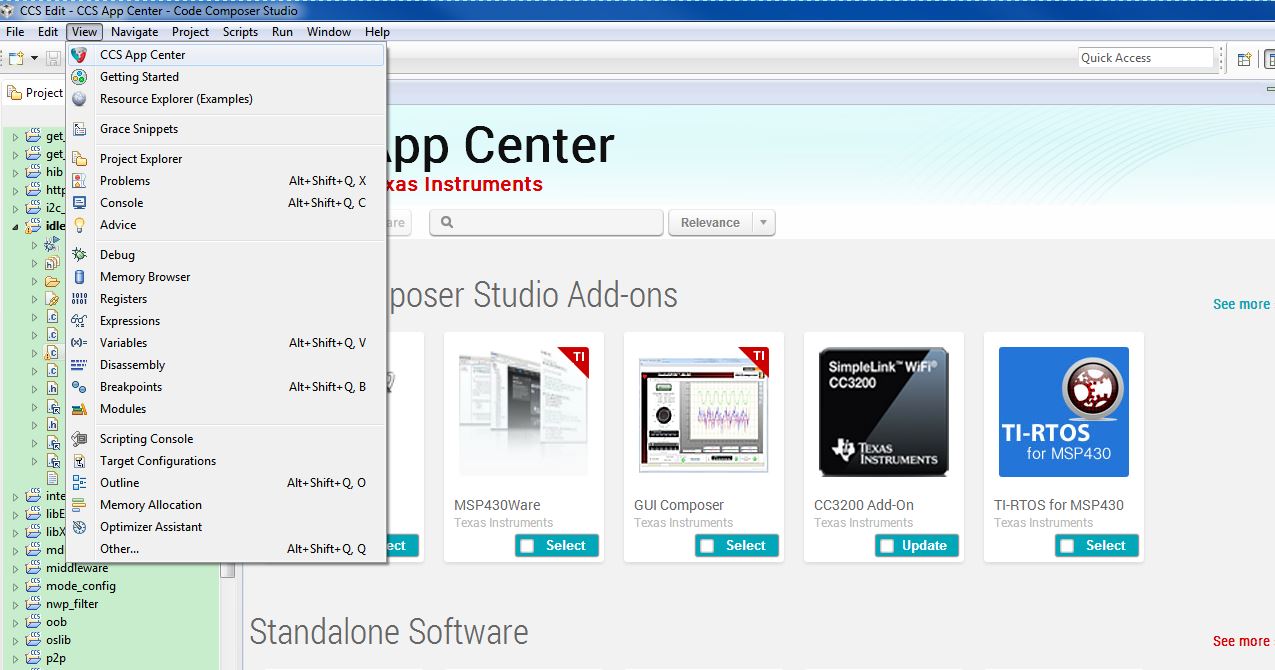Click the GUI Composer thumbnail
Viewport: 1275px width, 670px height.
click(704, 412)
